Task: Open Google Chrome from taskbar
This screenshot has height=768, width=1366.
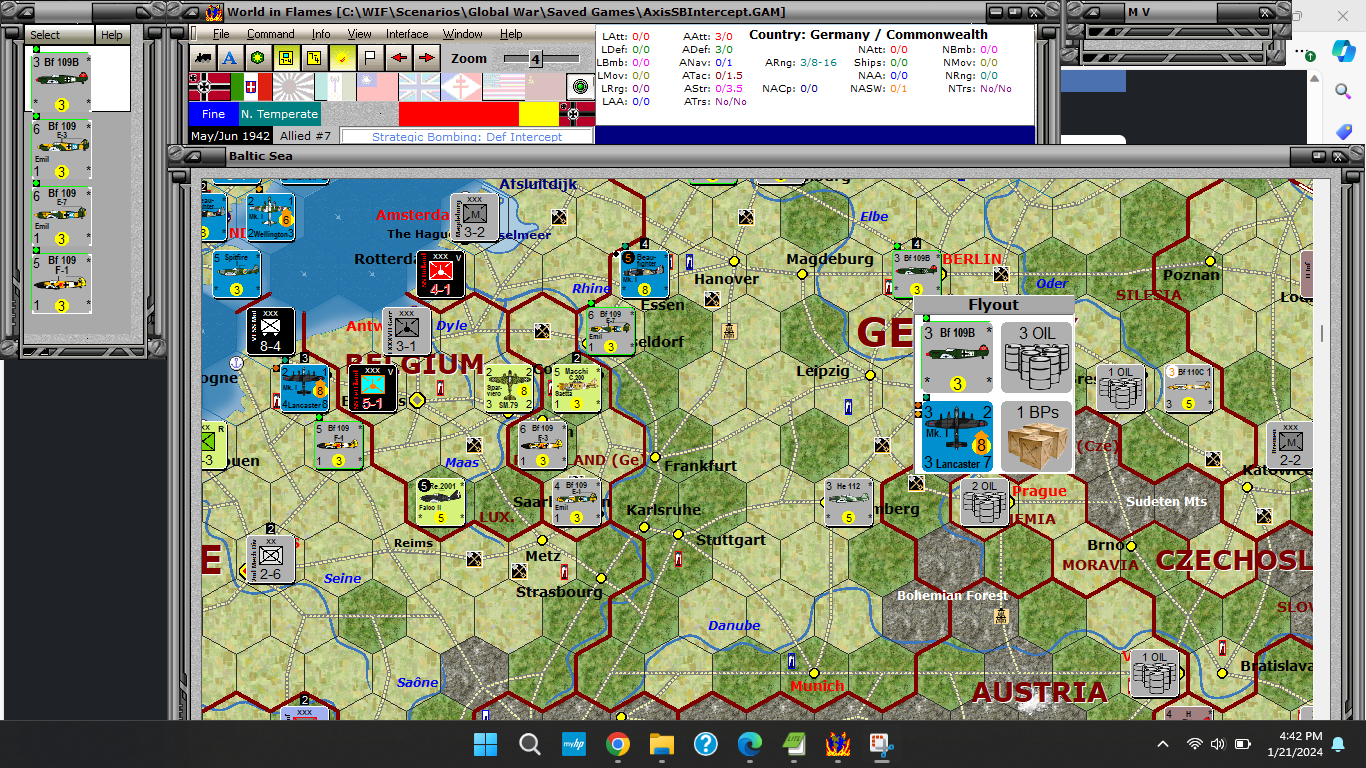Action: (x=617, y=744)
